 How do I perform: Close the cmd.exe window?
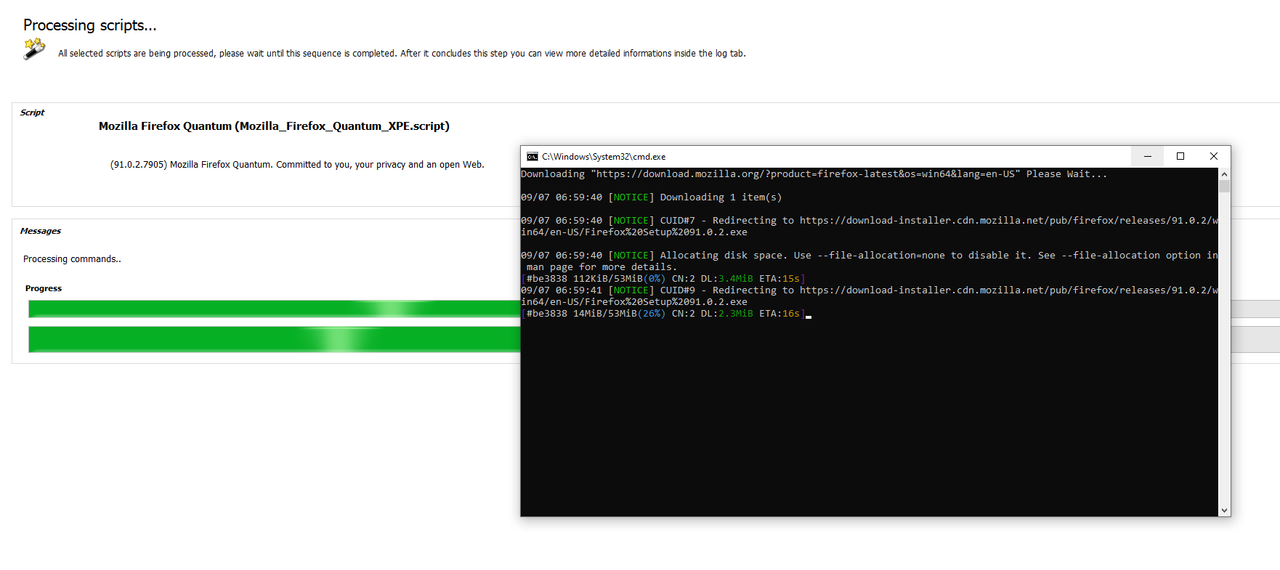coord(1213,156)
